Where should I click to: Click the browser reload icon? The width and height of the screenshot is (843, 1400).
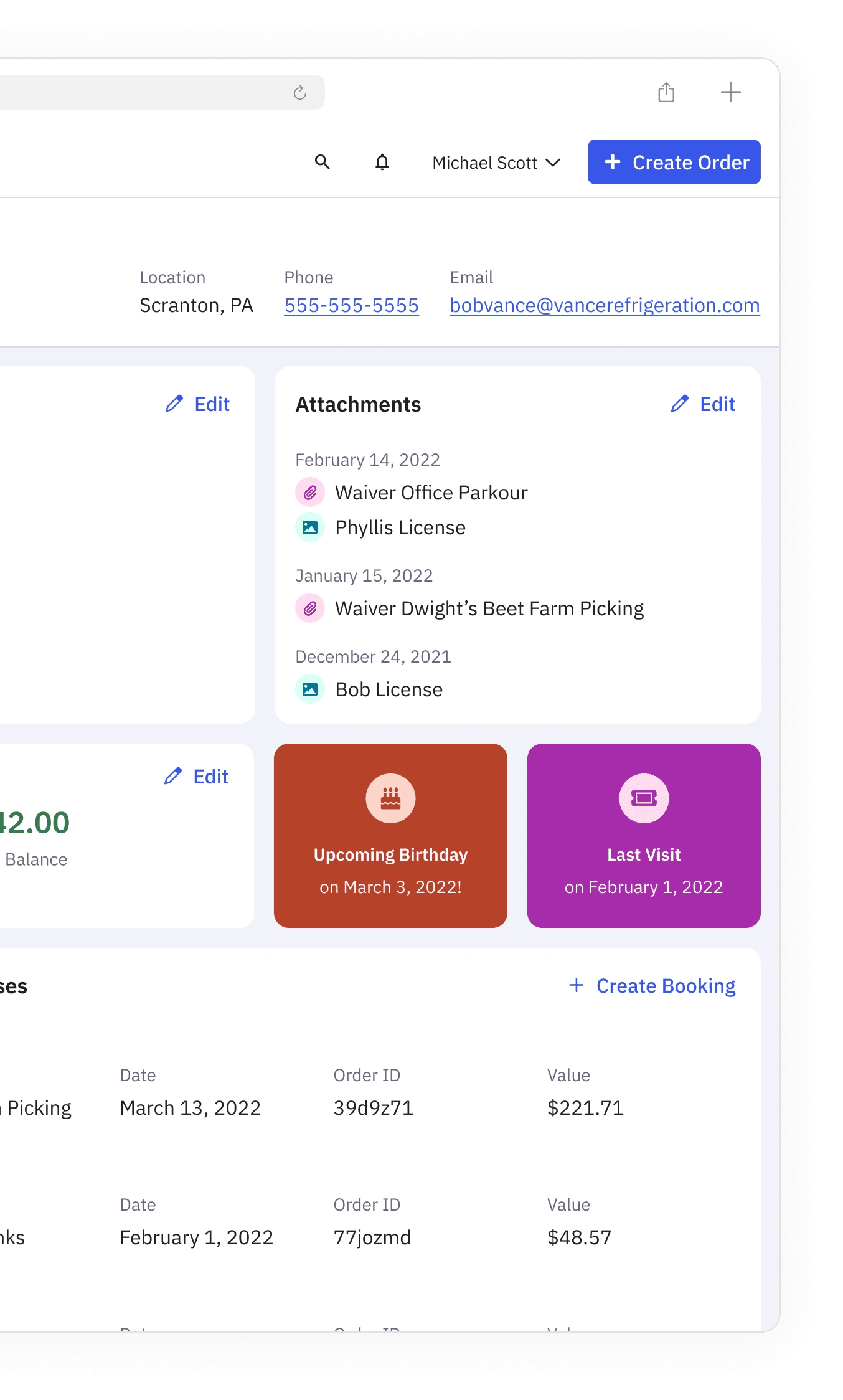[300, 93]
